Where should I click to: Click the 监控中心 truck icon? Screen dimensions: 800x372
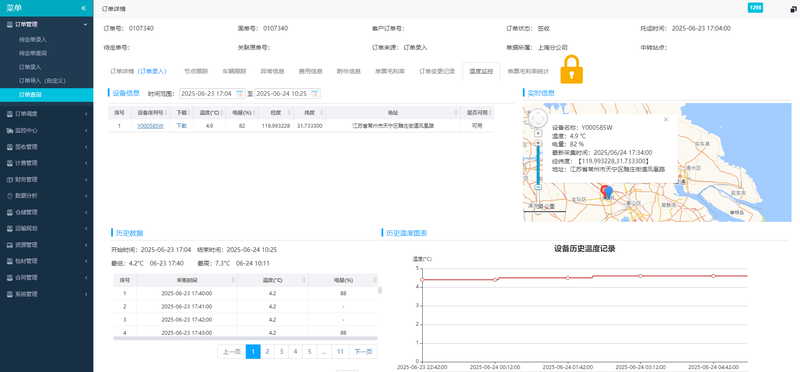click(9, 130)
